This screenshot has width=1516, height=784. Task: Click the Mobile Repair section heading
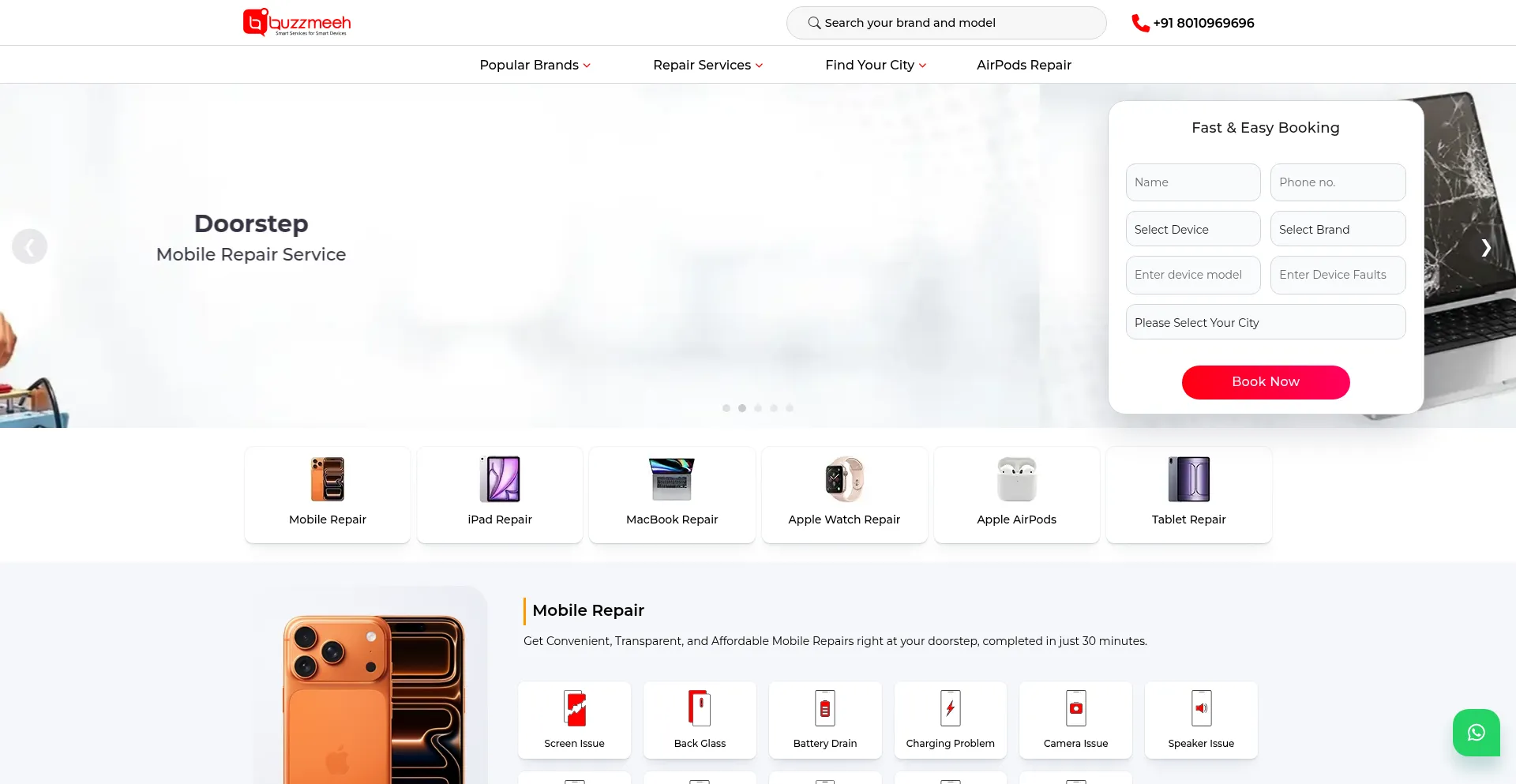coord(588,610)
